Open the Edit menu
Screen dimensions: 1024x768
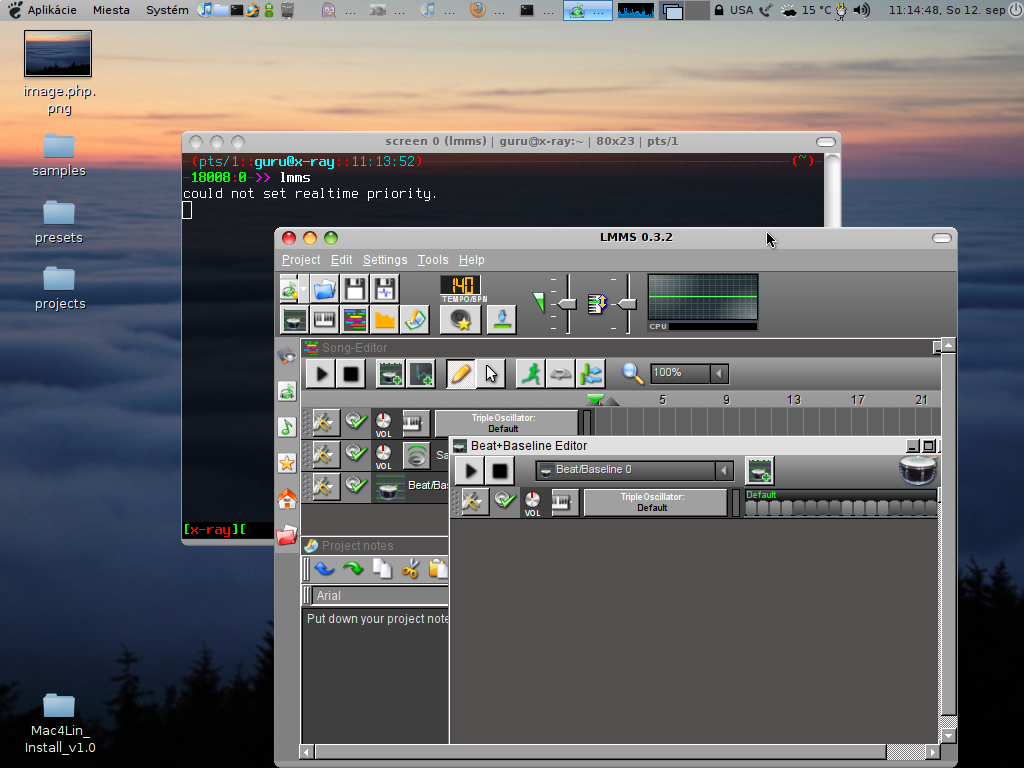pyautogui.click(x=342, y=260)
